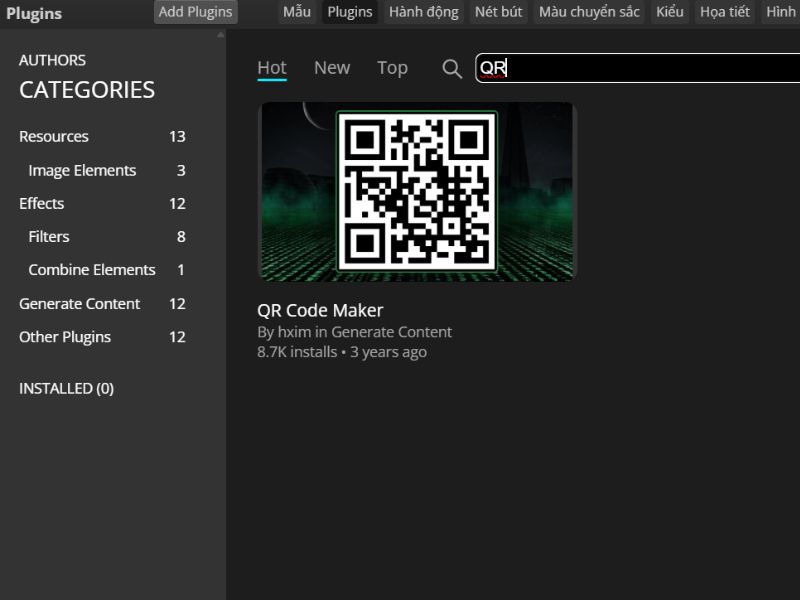Select the Combine Elements subcategory
This screenshot has height=600, width=800.
click(x=107, y=270)
